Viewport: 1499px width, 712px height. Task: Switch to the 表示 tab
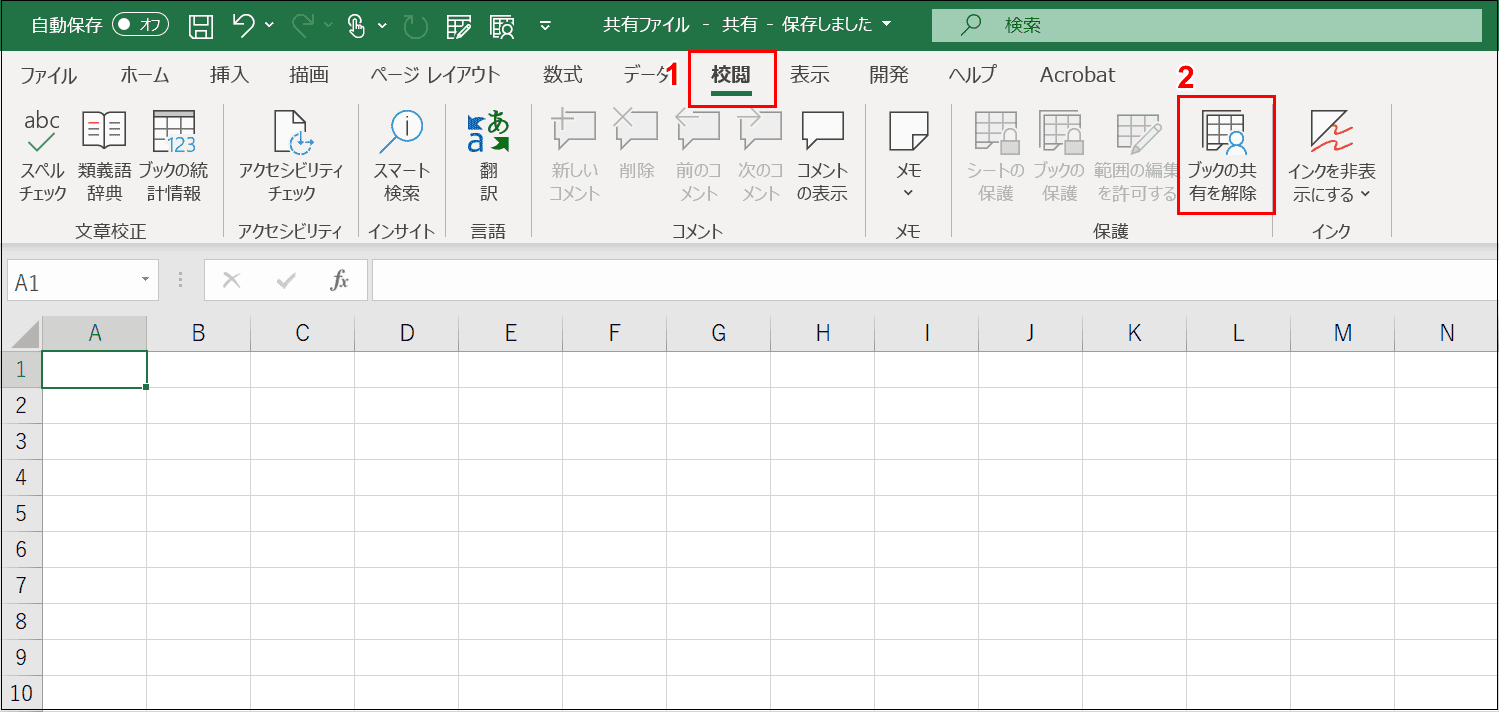(x=809, y=75)
